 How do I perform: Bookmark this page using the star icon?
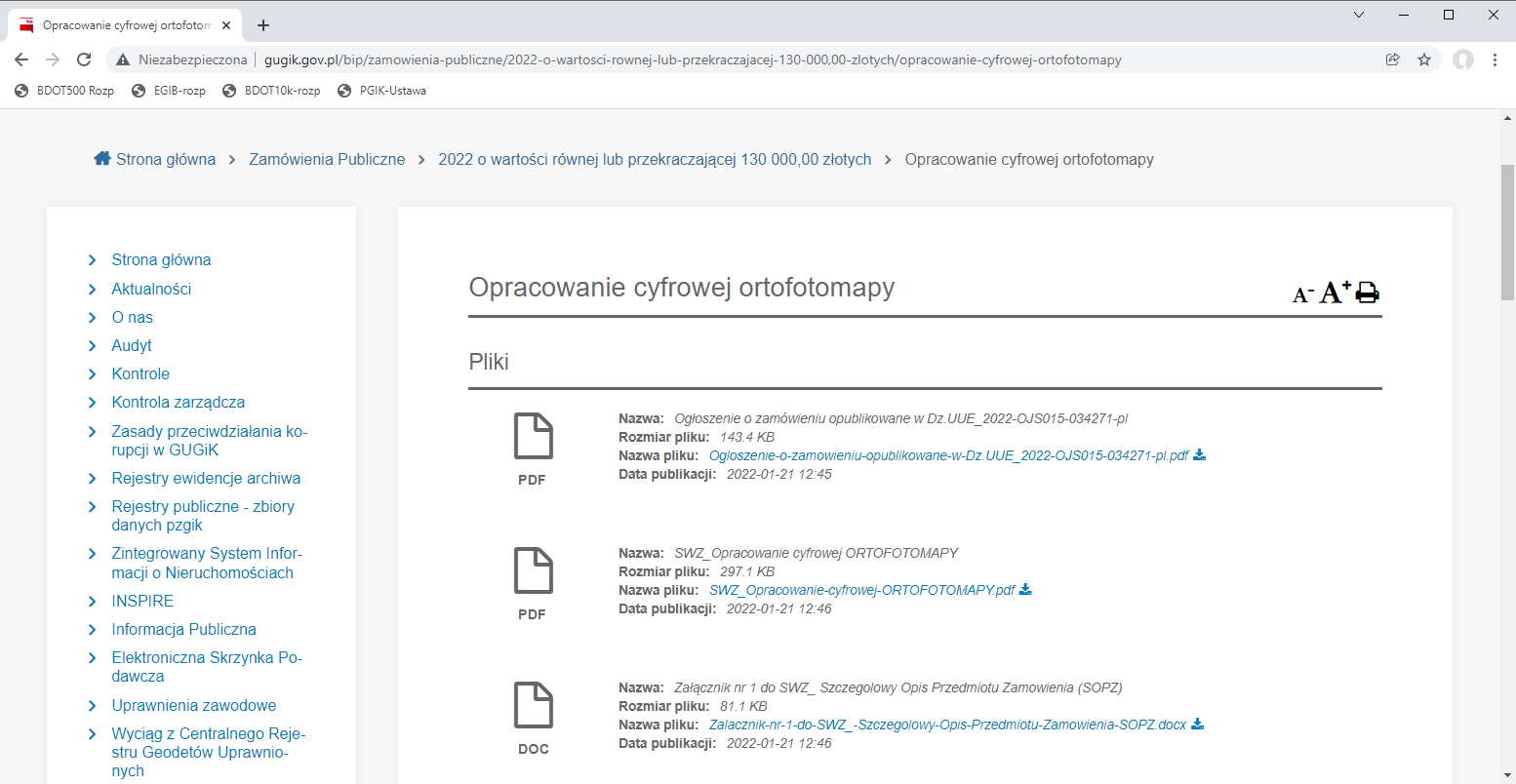pos(1424,59)
